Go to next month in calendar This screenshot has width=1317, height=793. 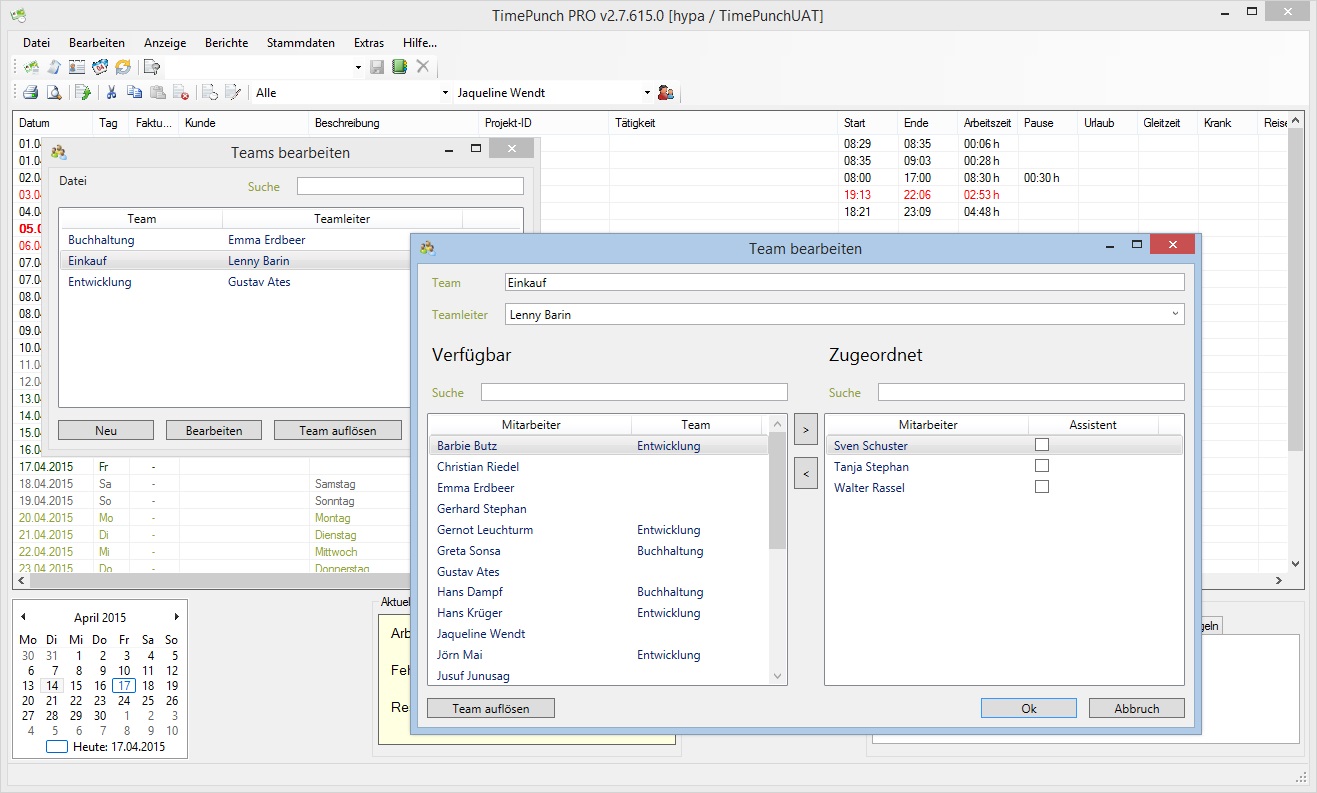177,617
